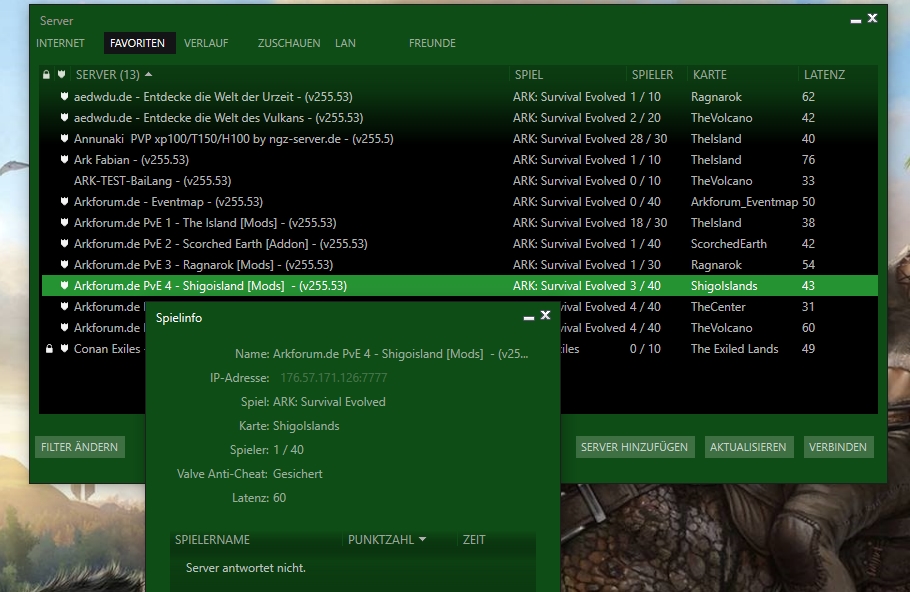Select the ARK-TEST-BaiLang server row
Image resolution: width=910 pixels, height=592 pixels.
tap(458, 181)
